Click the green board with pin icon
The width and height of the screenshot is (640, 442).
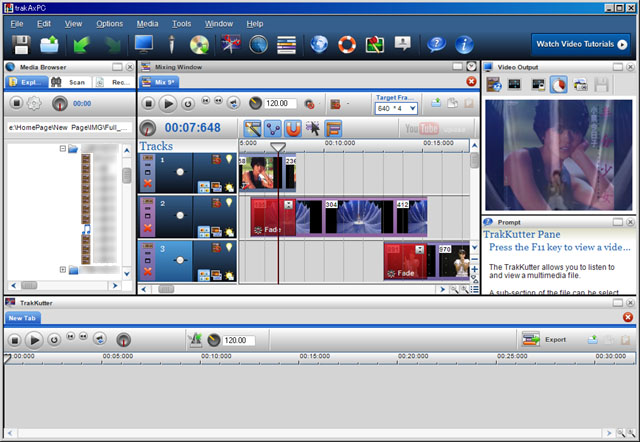(375, 44)
